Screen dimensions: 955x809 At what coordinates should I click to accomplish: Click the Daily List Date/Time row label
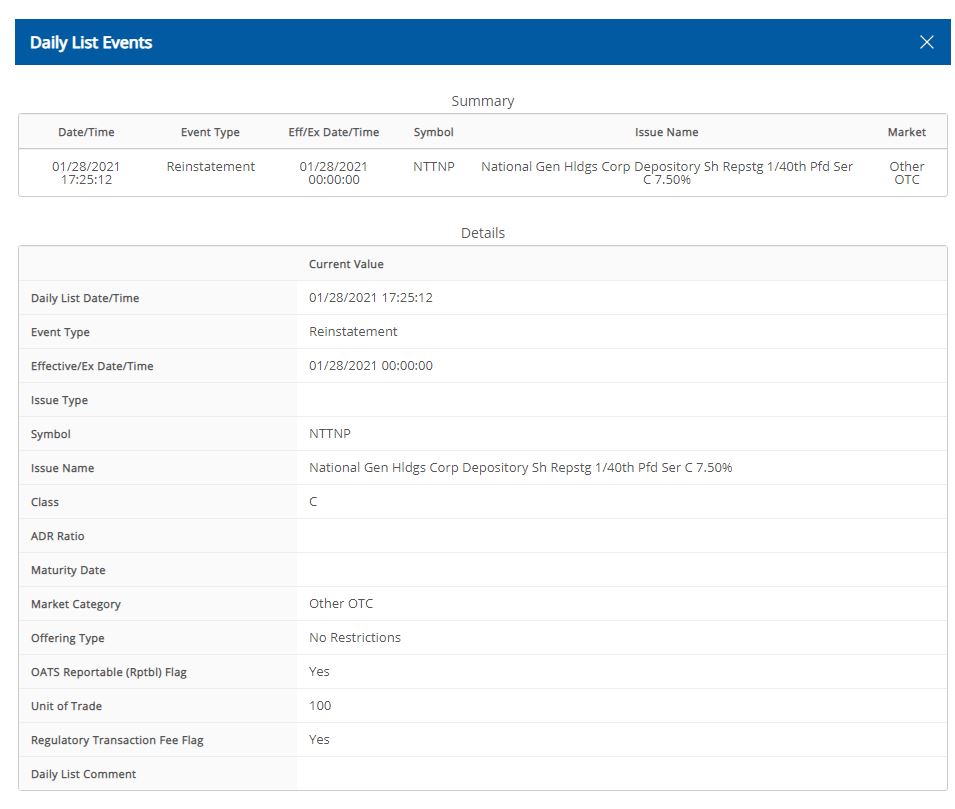click(x=85, y=299)
